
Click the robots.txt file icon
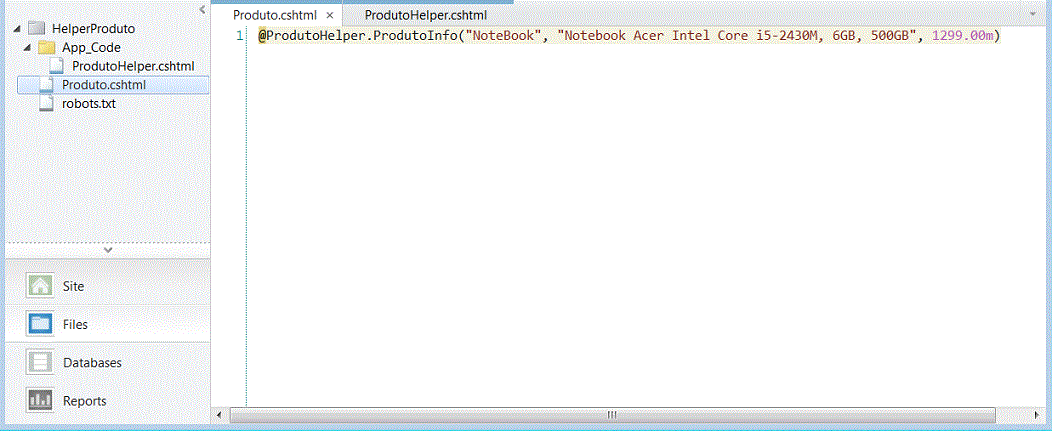(x=46, y=103)
